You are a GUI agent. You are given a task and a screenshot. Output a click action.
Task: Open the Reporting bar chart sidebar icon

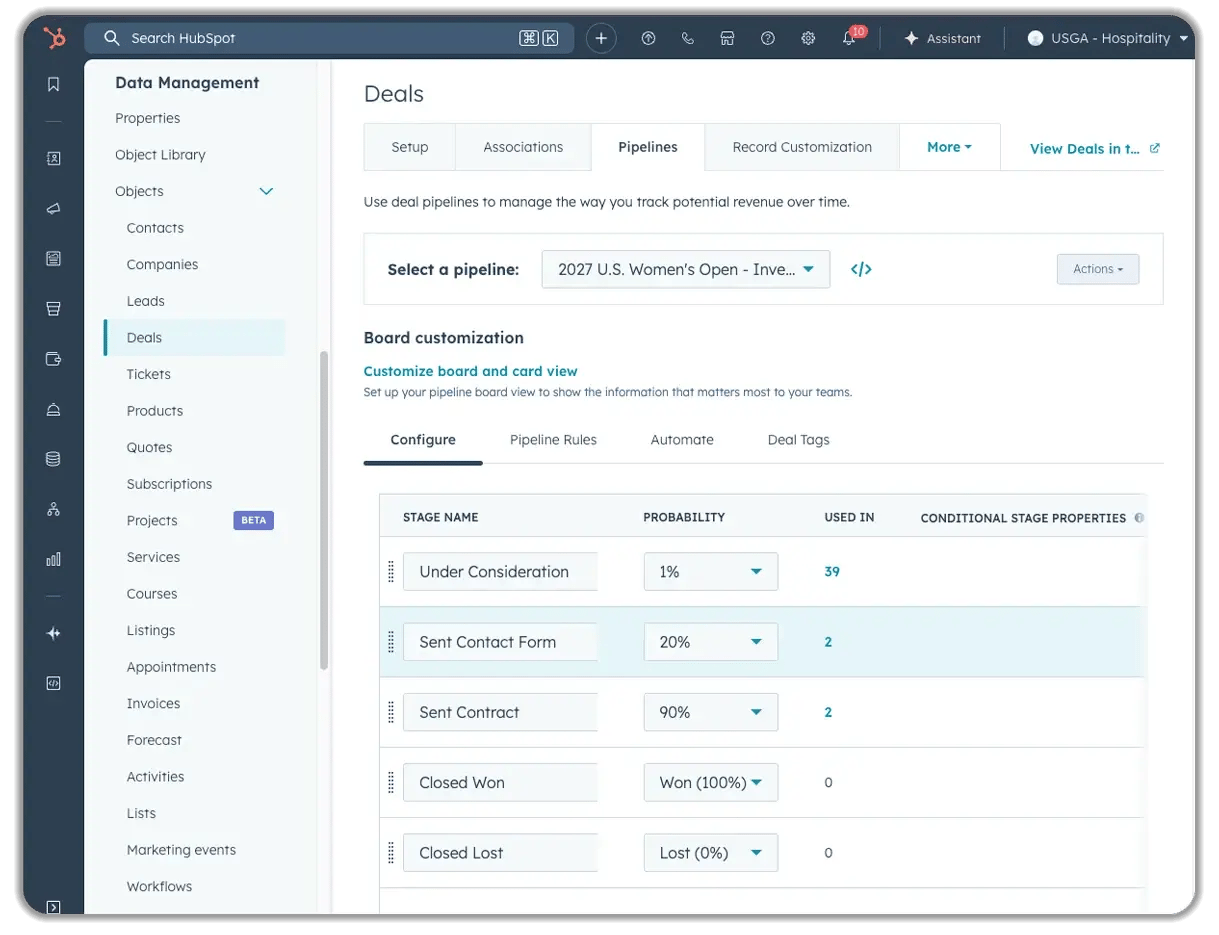click(x=53, y=558)
